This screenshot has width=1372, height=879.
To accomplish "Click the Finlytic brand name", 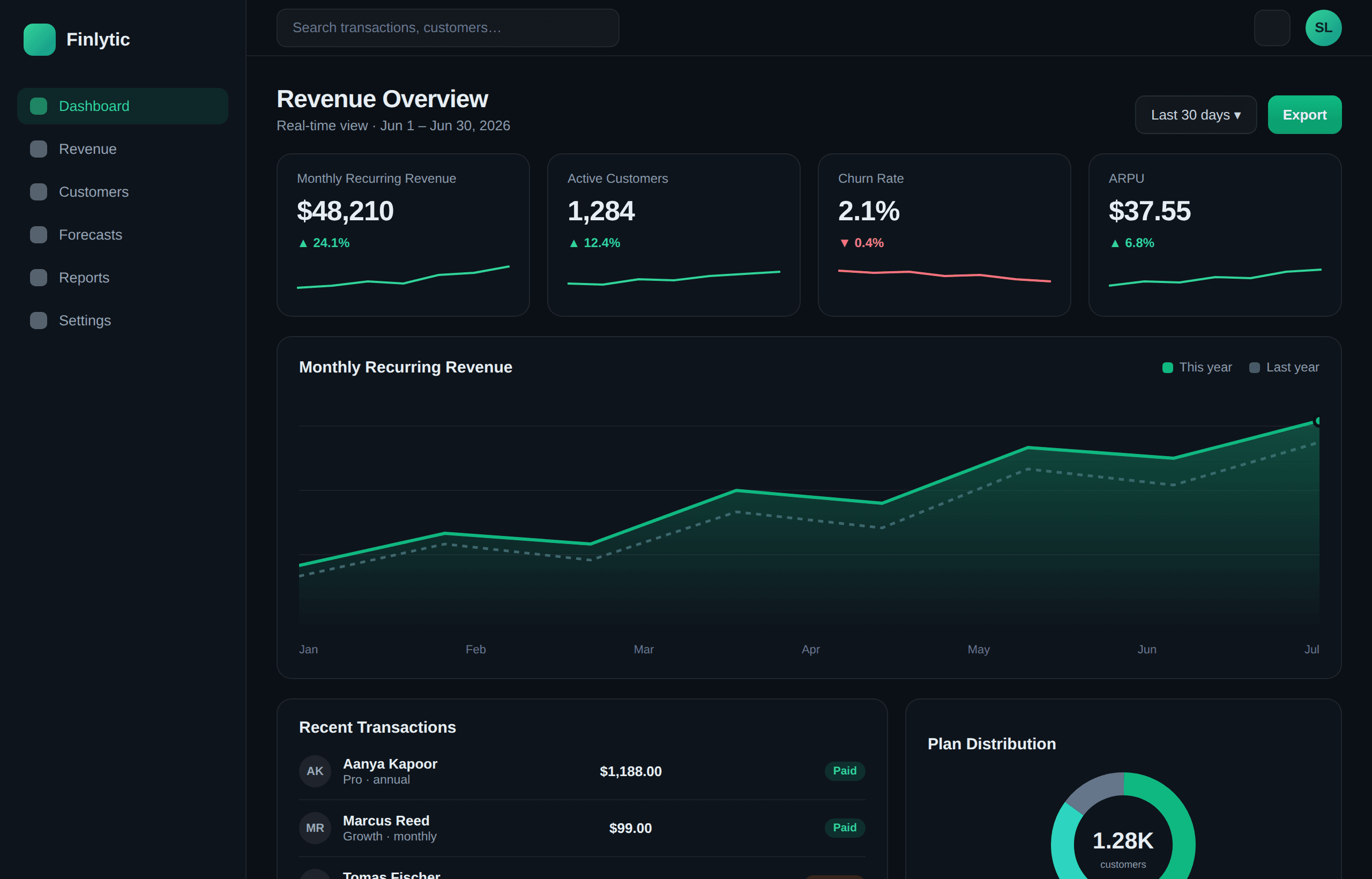I will [x=98, y=39].
